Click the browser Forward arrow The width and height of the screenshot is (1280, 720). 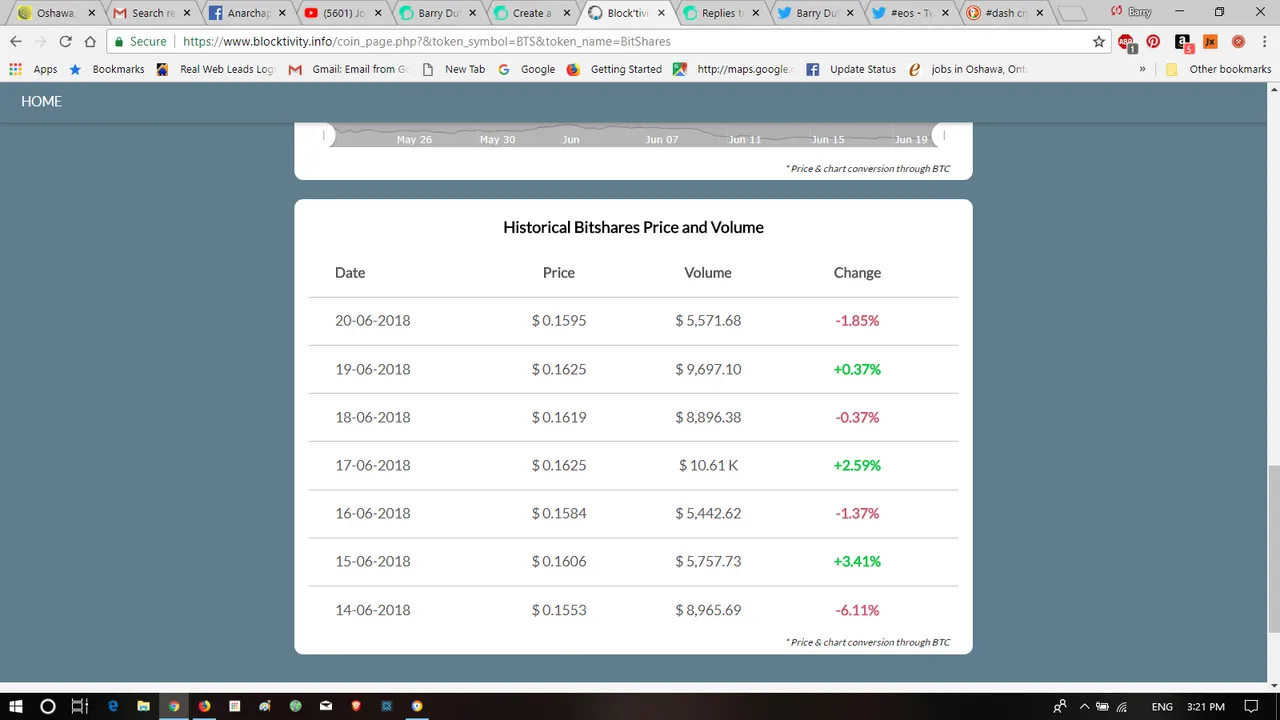pos(41,42)
